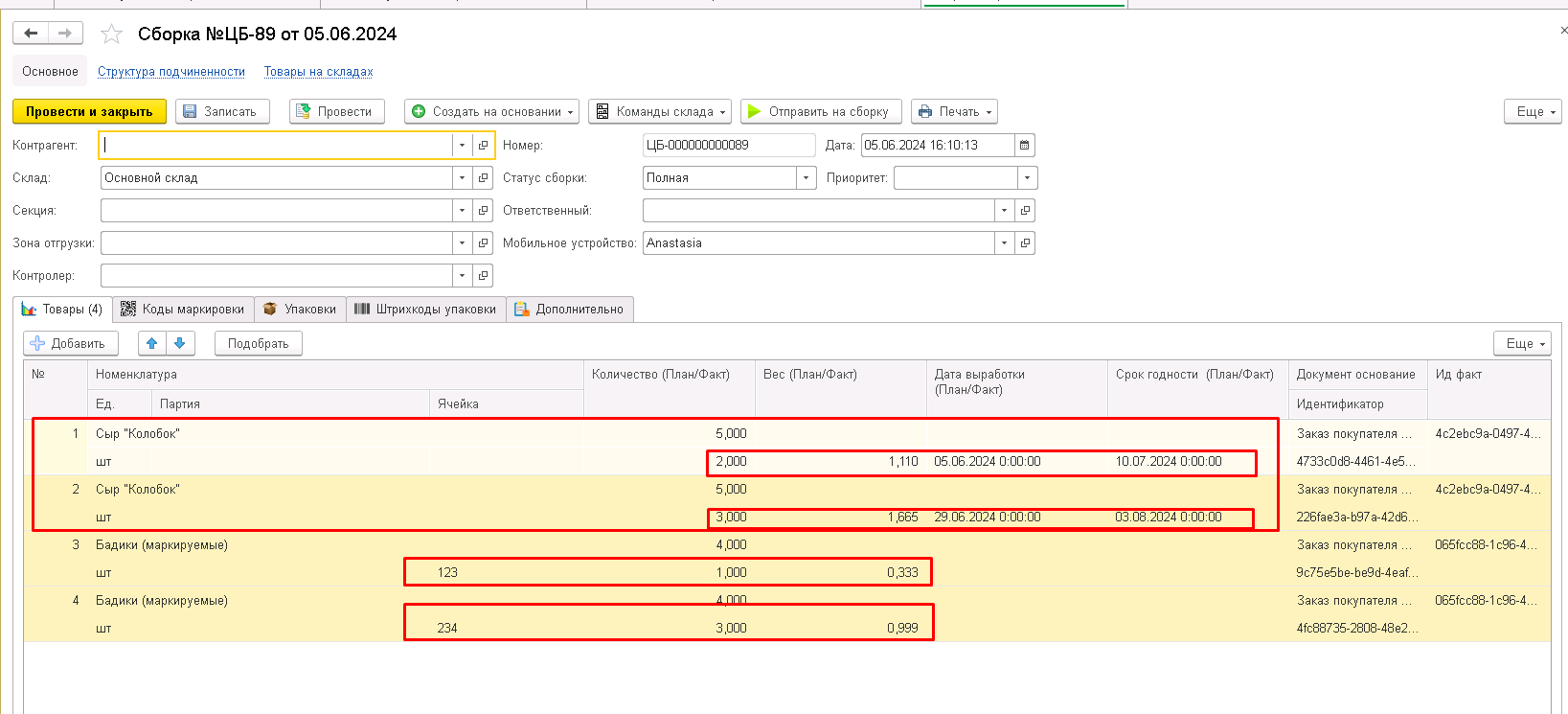The image size is (1568, 714).
Task: Open the Мобильное устройство item form icon
Action: [x=1026, y=243]
